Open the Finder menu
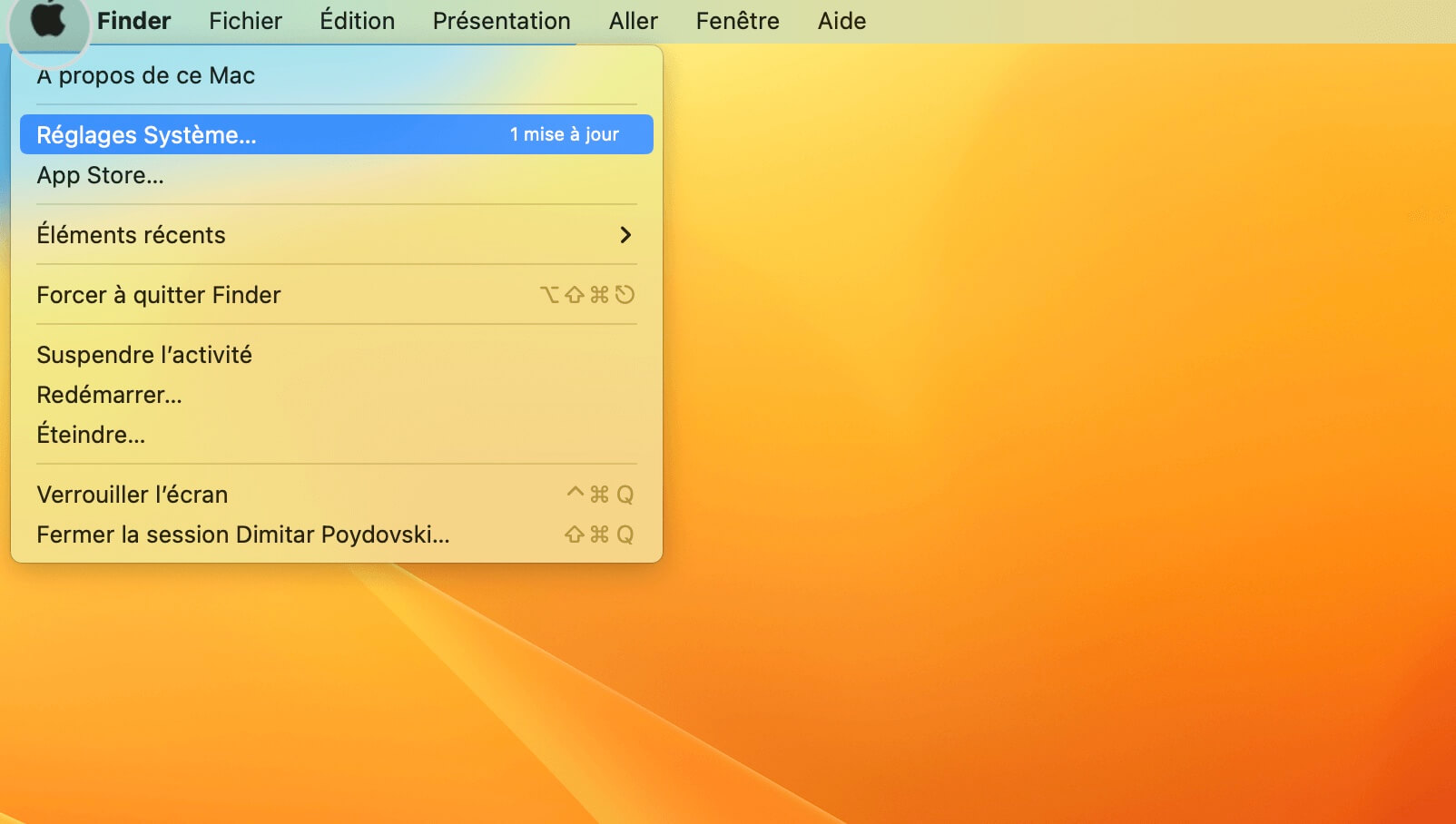 [133, 21]
